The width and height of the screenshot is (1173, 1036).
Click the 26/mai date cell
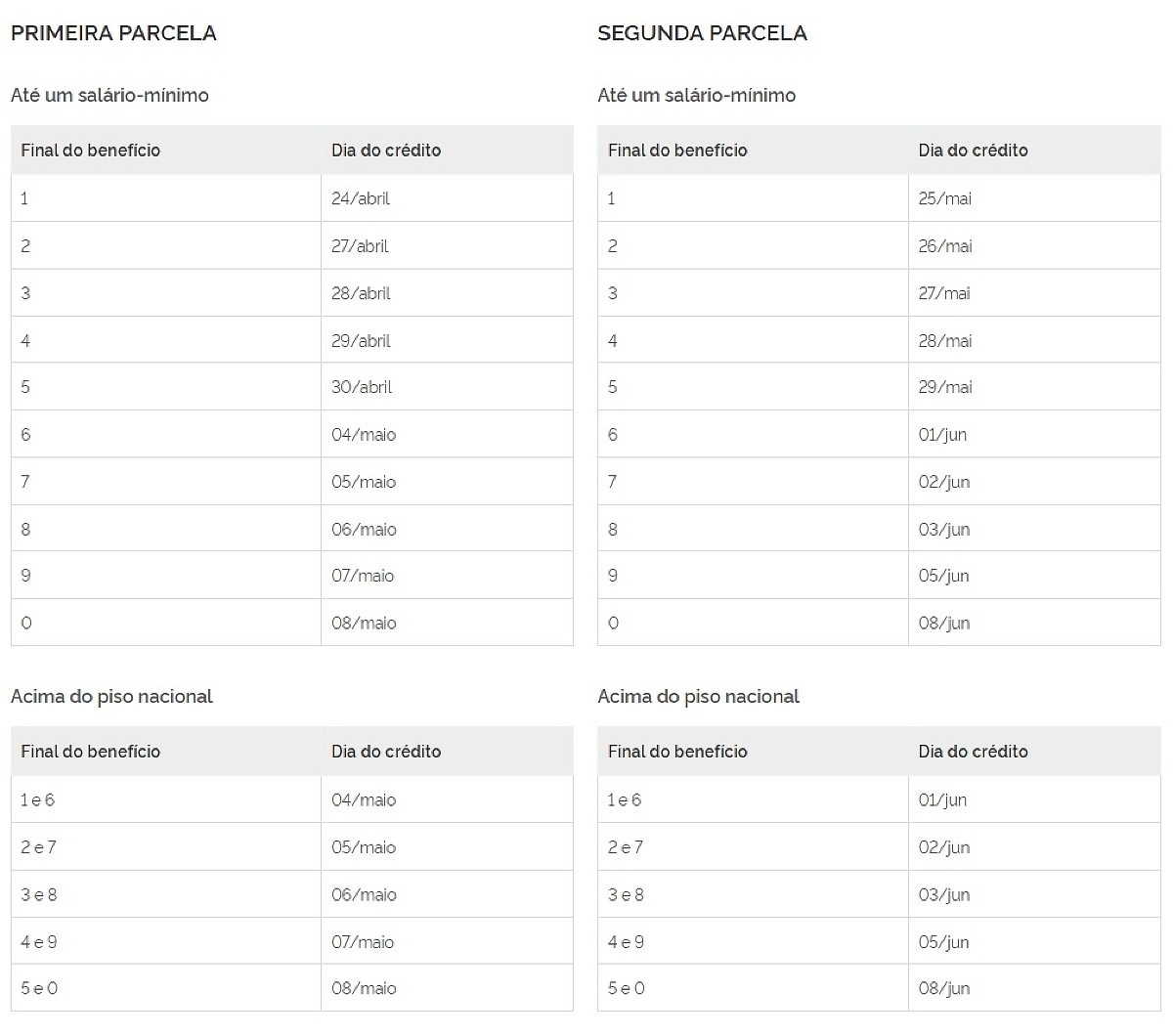(x=945, y=246)
